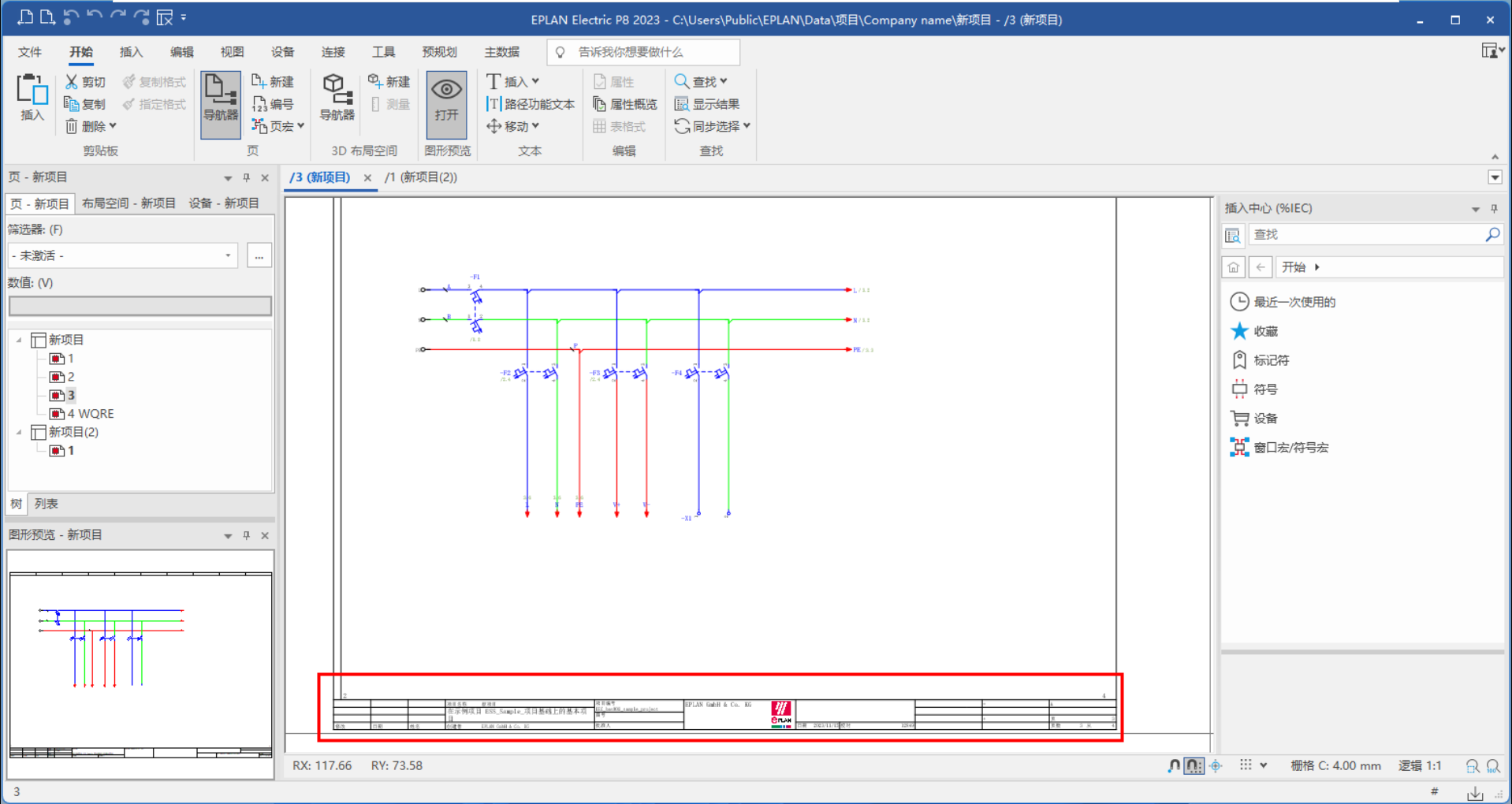Click the Cut (剪切) scissors icon

coord(72,82)
